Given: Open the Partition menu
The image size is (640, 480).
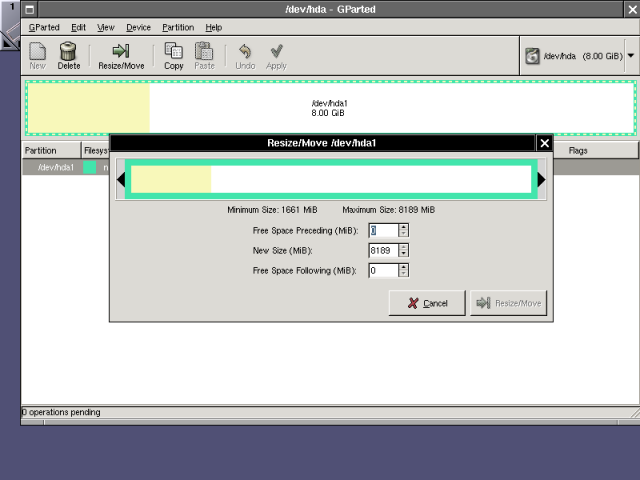Looking at the screenshot, I should click(178, 27).
